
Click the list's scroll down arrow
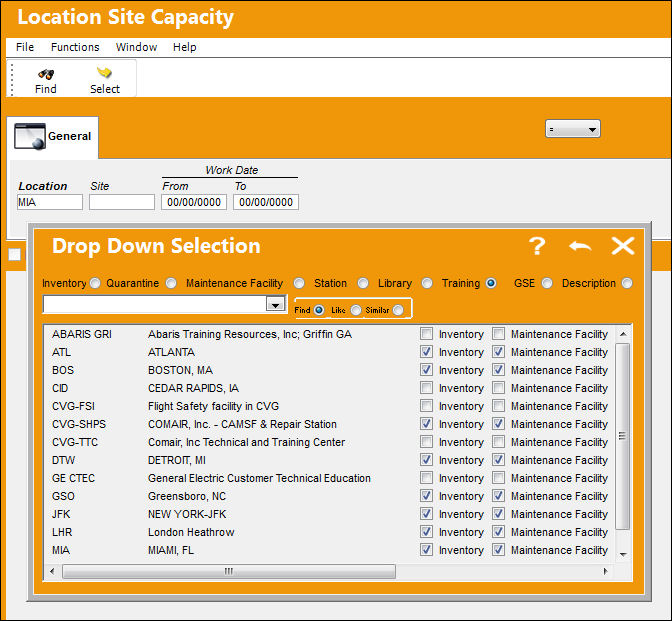click(x=623, y=555)
